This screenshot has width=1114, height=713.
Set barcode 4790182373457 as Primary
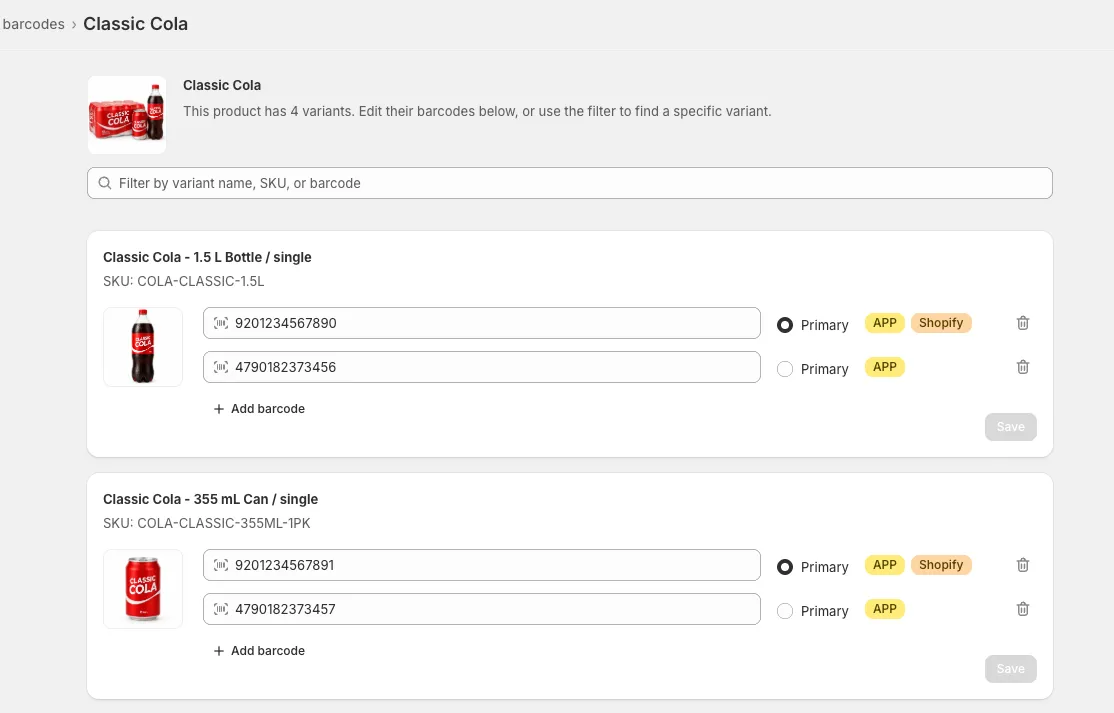coord(784,611)
